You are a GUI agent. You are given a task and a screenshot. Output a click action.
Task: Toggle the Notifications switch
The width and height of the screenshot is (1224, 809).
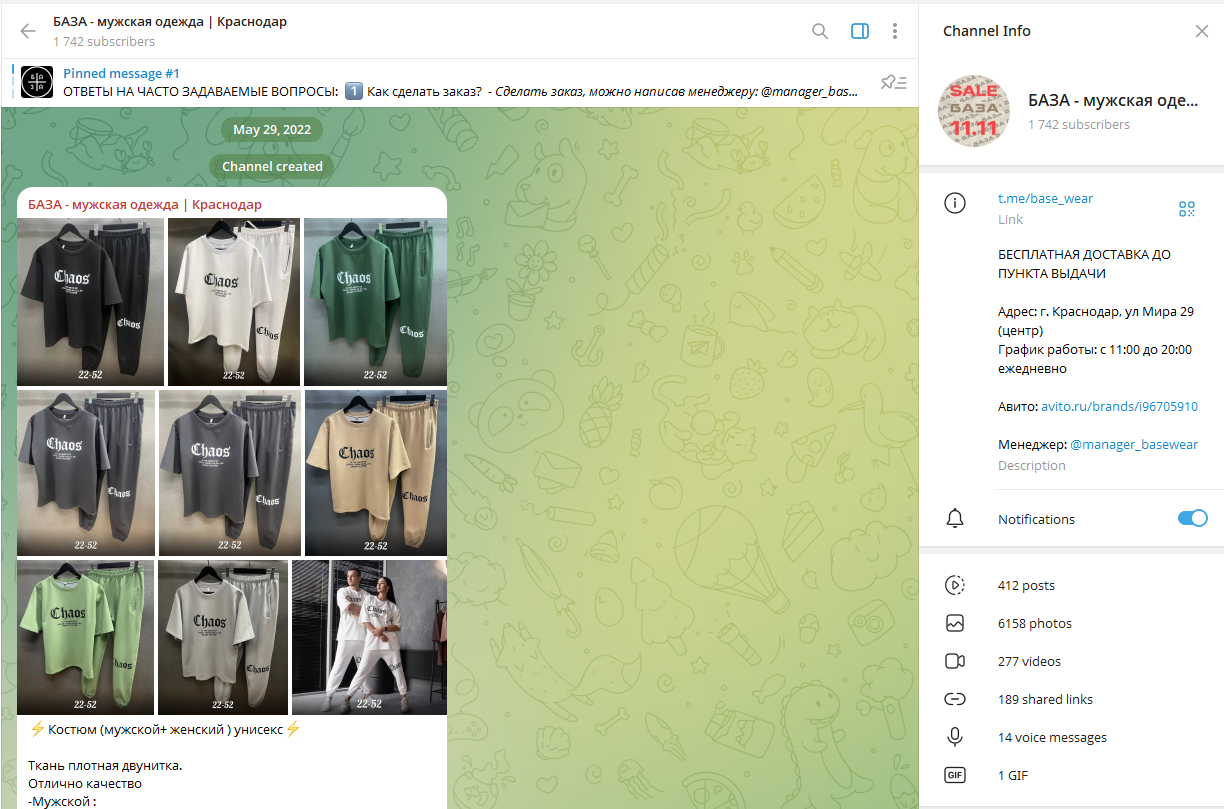1192,518
